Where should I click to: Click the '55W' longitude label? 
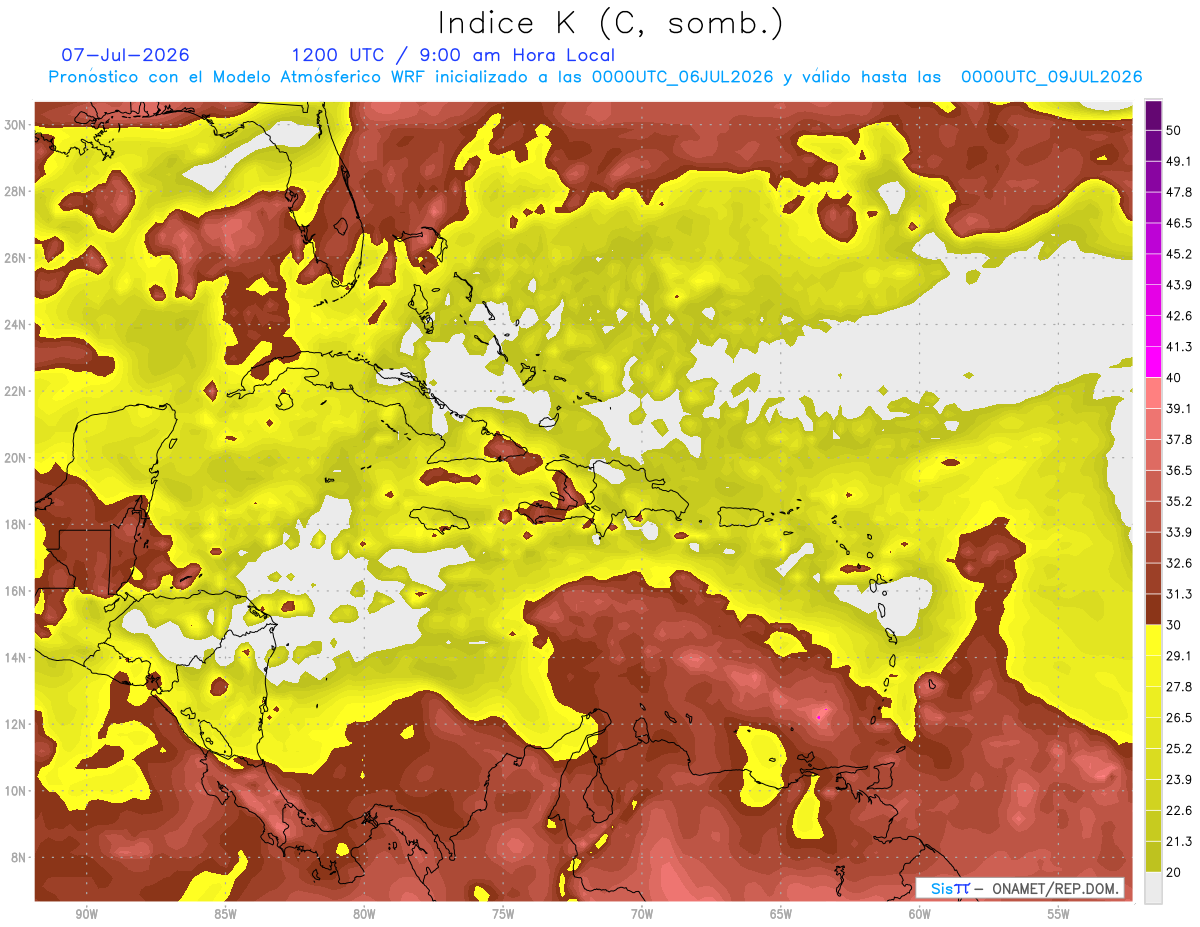(x=1059, y=915)
